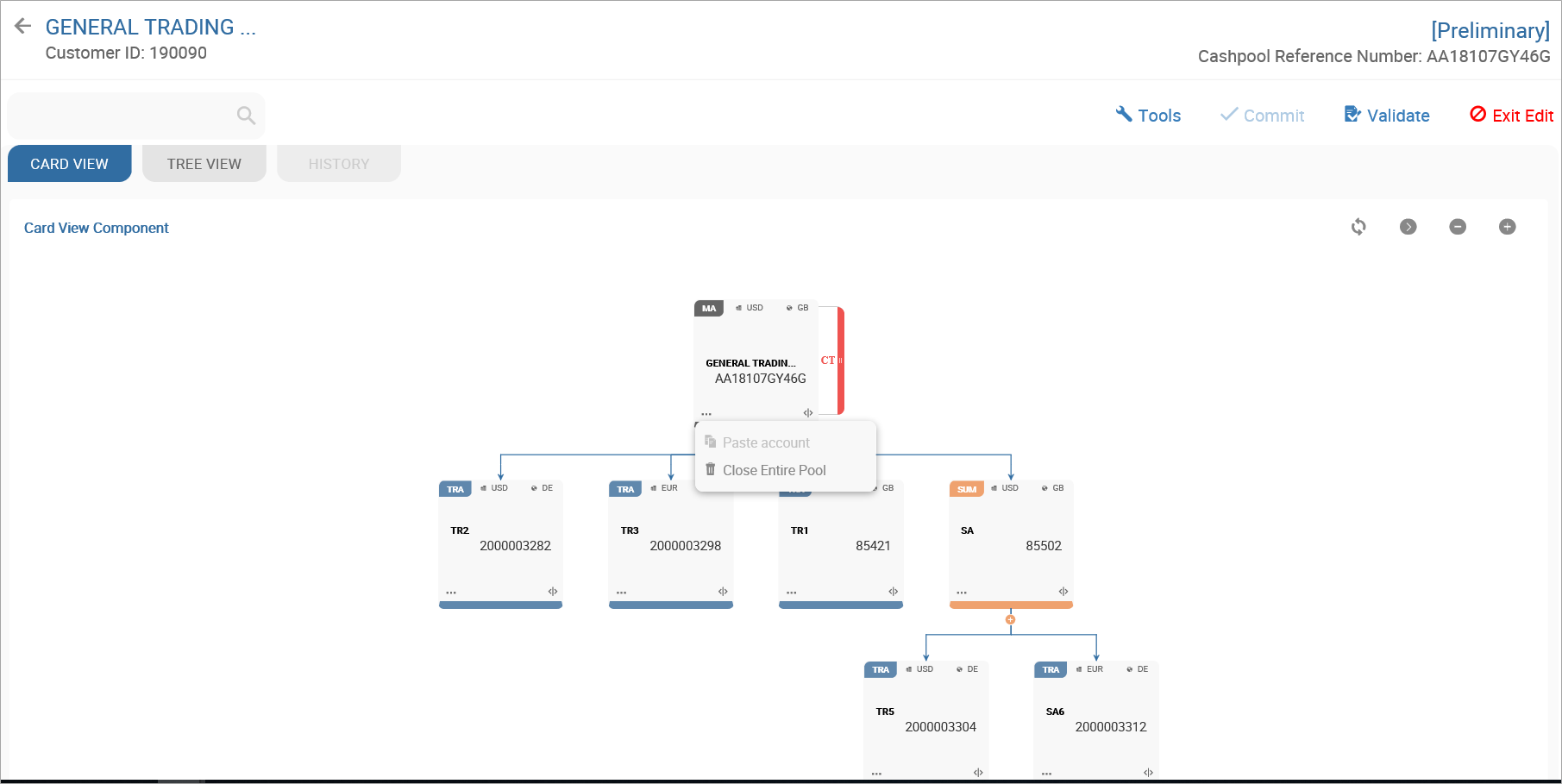Click the red CT bar on master card

pos(840,361)
